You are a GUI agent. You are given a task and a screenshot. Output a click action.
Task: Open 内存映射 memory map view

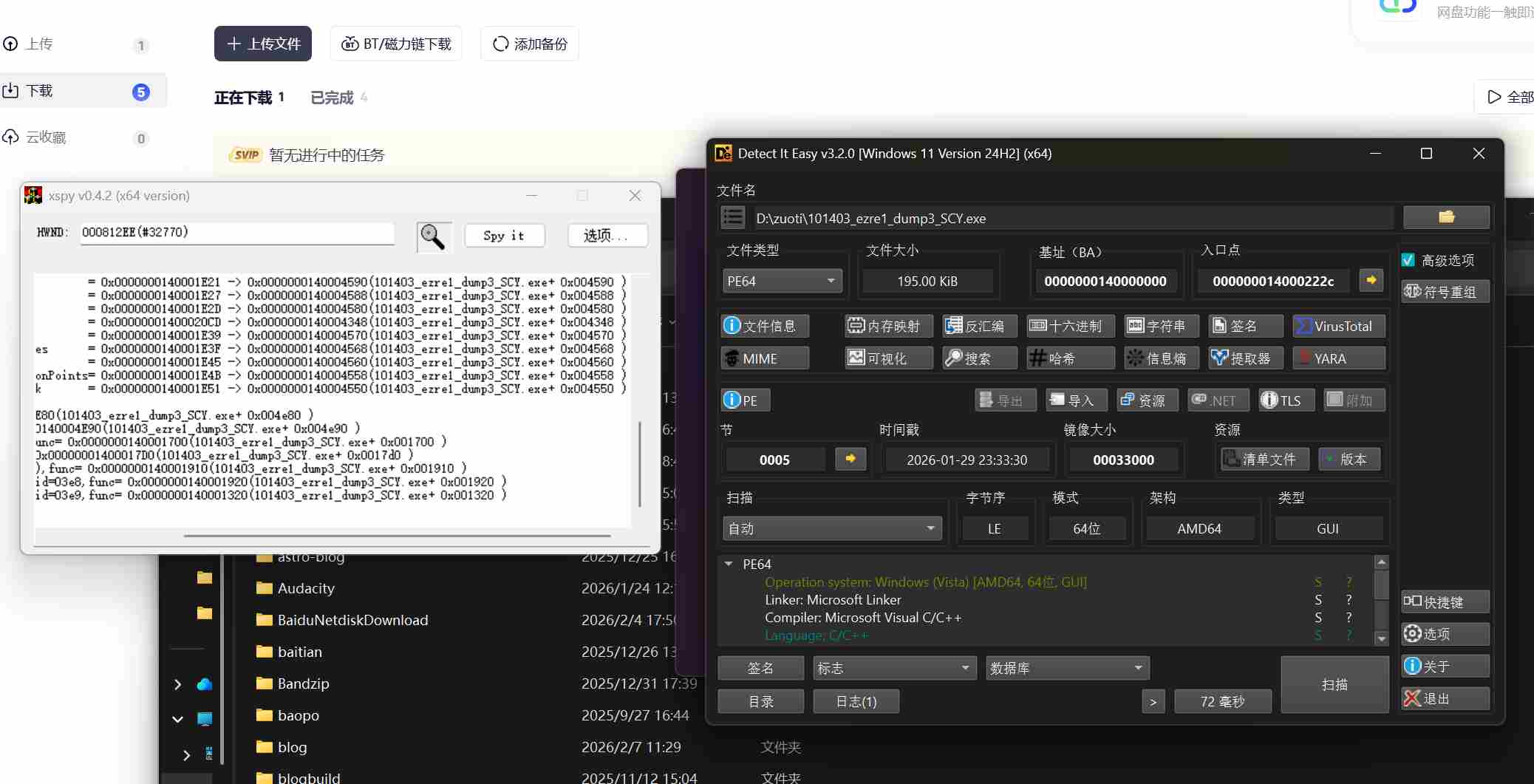[889, 326]
